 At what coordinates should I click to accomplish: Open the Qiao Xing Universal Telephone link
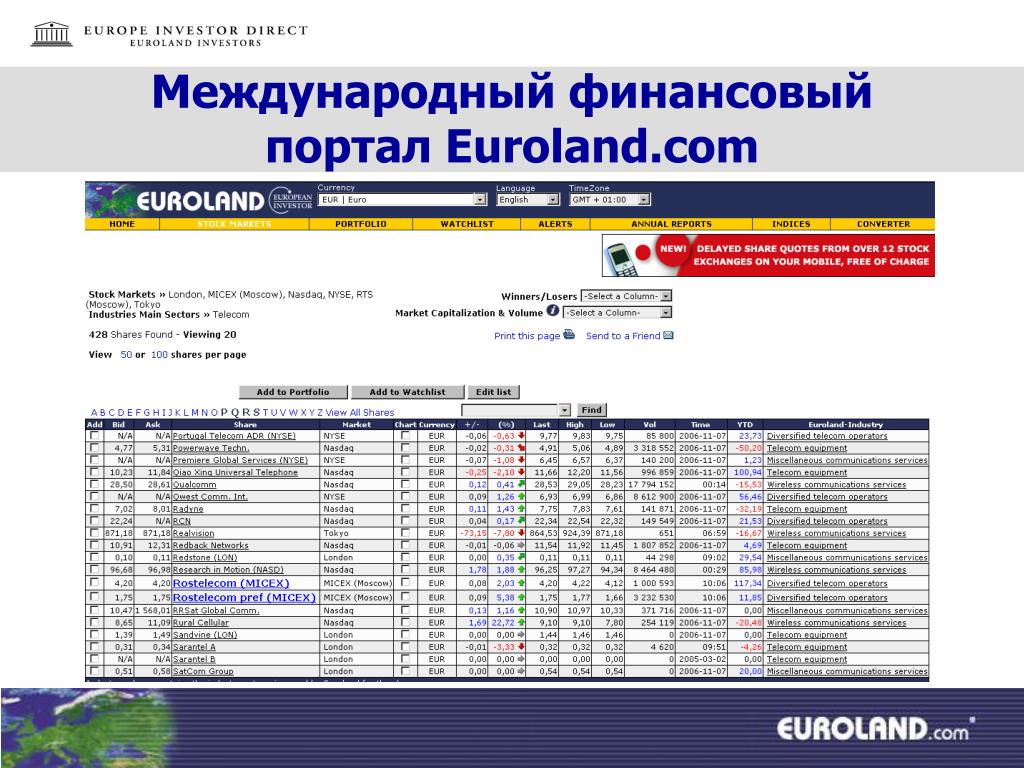coord(235,472)
